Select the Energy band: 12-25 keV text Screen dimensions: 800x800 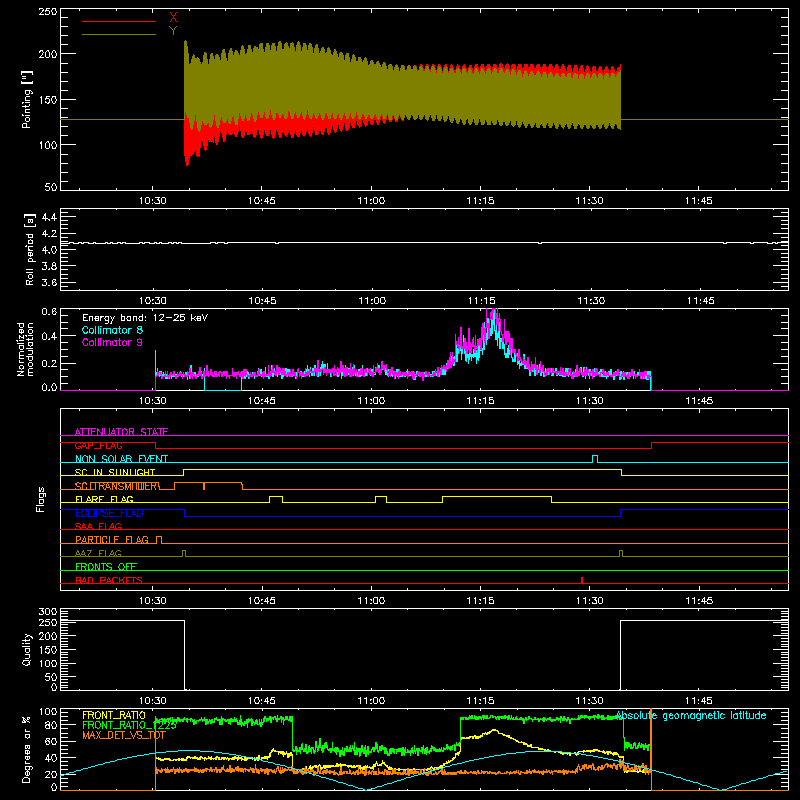click(145, 318)
